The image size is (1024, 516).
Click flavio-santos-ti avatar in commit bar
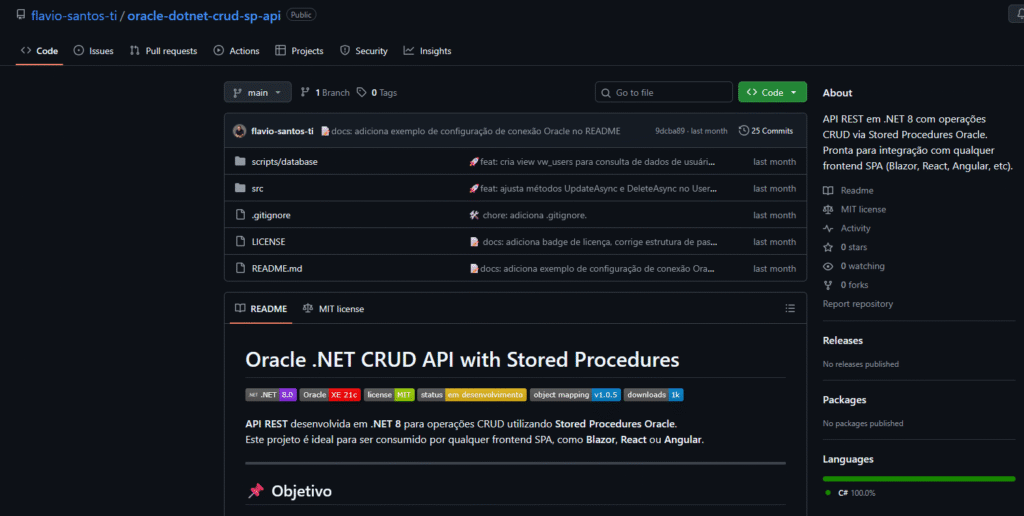(240, 131)
